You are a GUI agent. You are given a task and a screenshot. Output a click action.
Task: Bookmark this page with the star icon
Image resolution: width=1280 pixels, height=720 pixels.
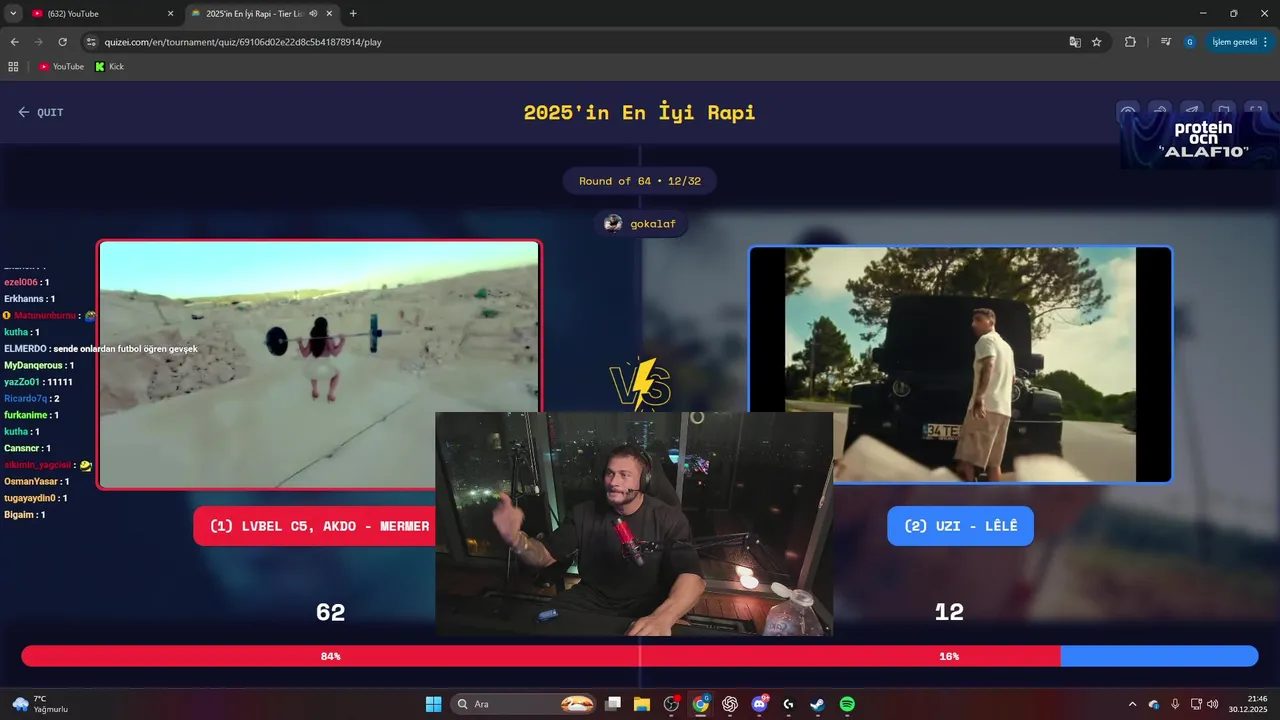pyautogui.click(x=1097, y=42)
